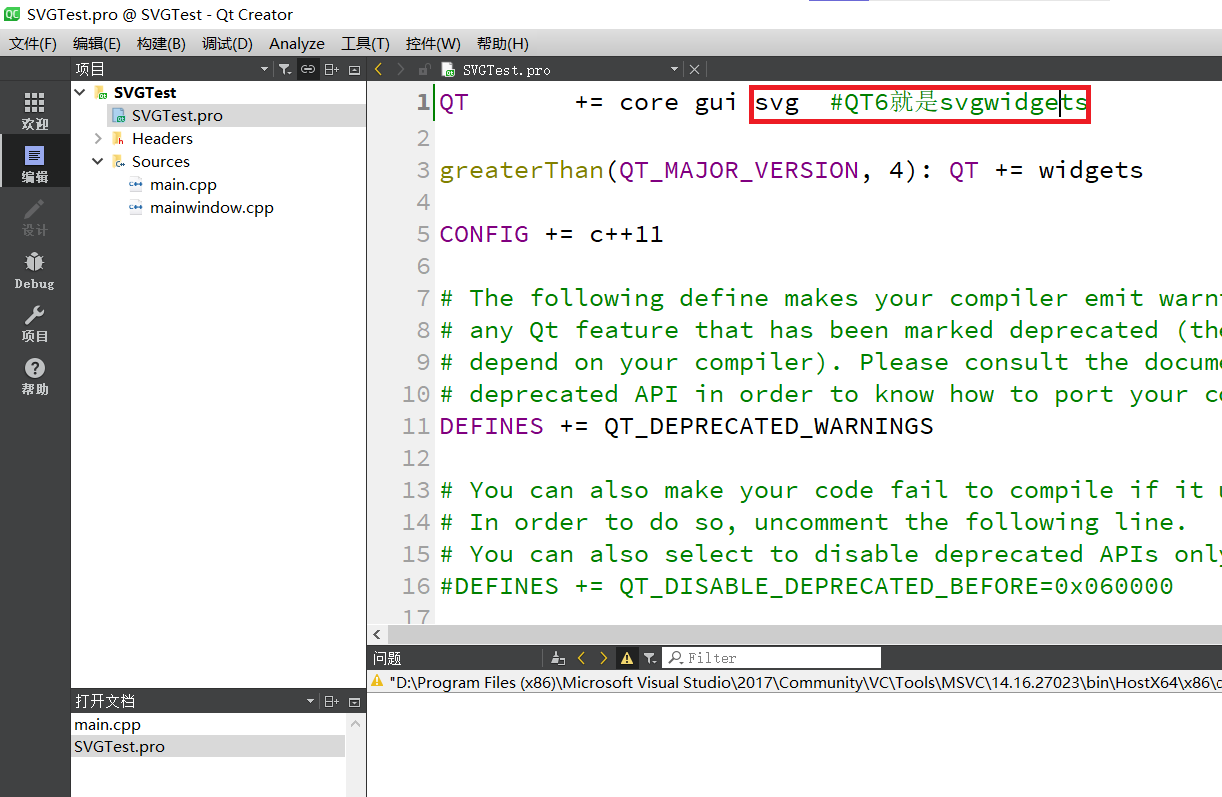Select SVGTest.pro in the project tree
The width and height of the screenshot is (1222, 797).
pyautogui.click(x=177, y=115)
